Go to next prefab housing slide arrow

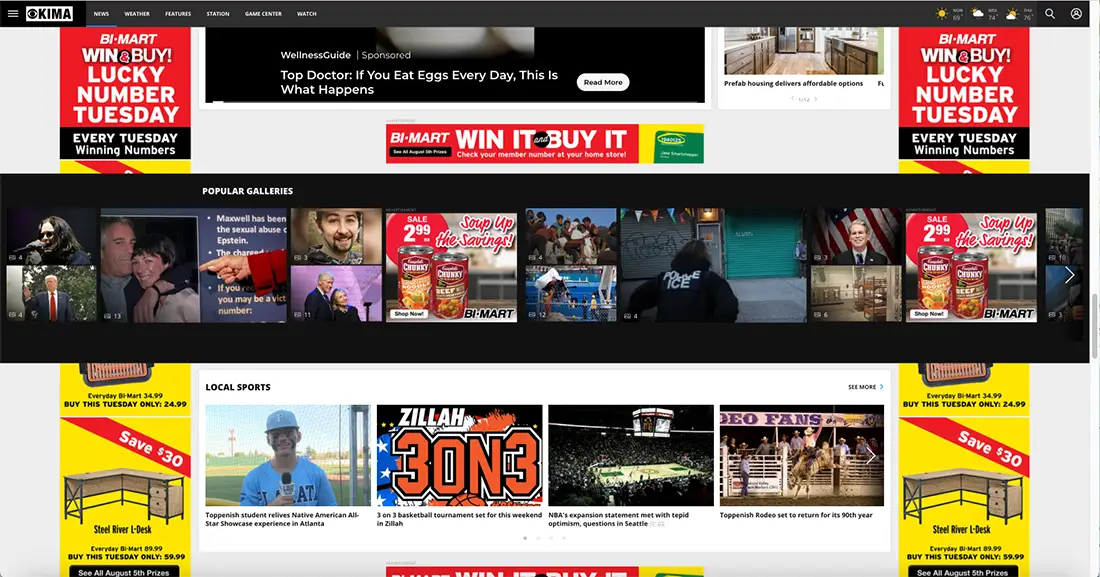815,99
